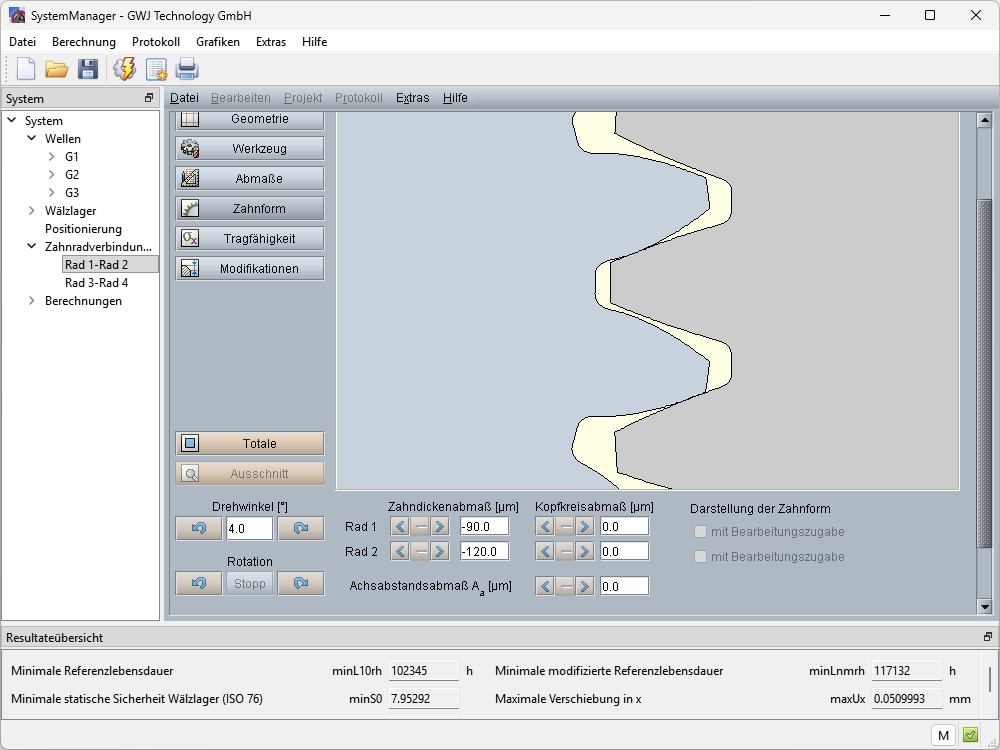Open the protocol report toolbar icon
Viewport: 1000px width, 750px height.
[x=156, y=69]
